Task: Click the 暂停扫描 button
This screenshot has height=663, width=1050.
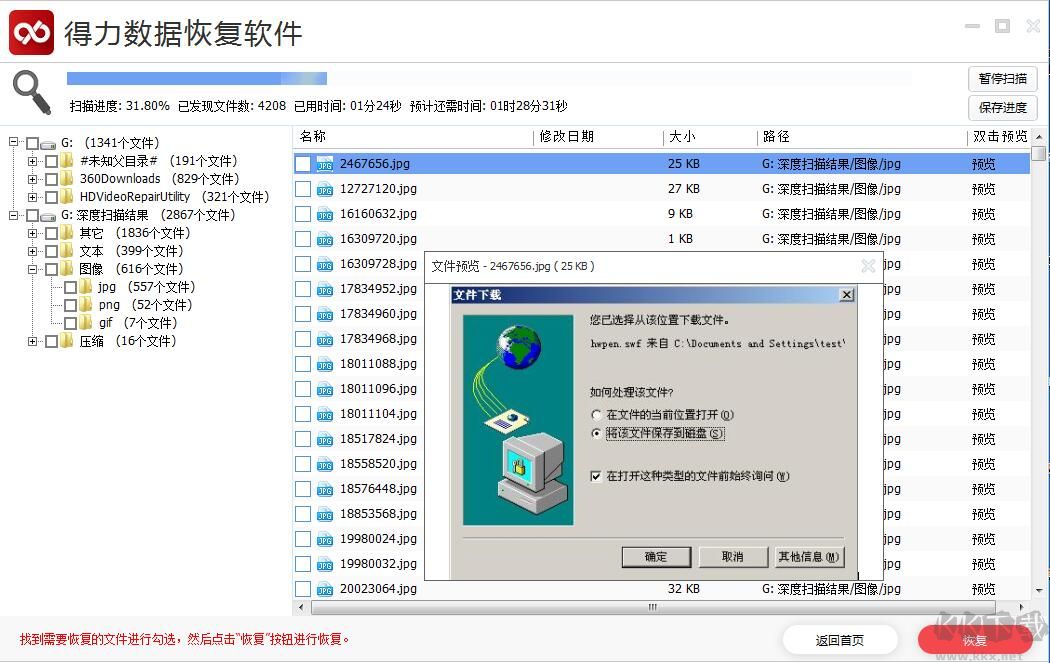Action: [x=1002, y=79]
